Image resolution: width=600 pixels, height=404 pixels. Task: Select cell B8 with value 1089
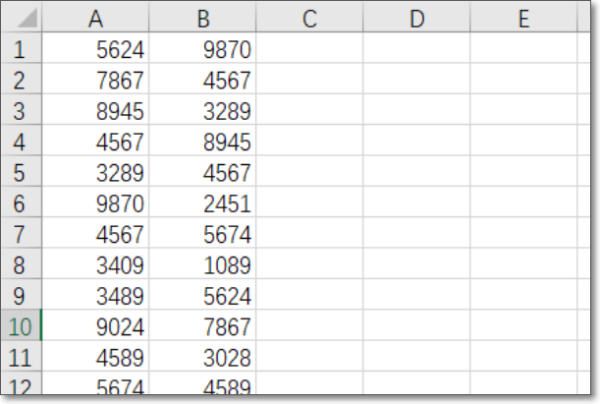click(x=203, y=265)
